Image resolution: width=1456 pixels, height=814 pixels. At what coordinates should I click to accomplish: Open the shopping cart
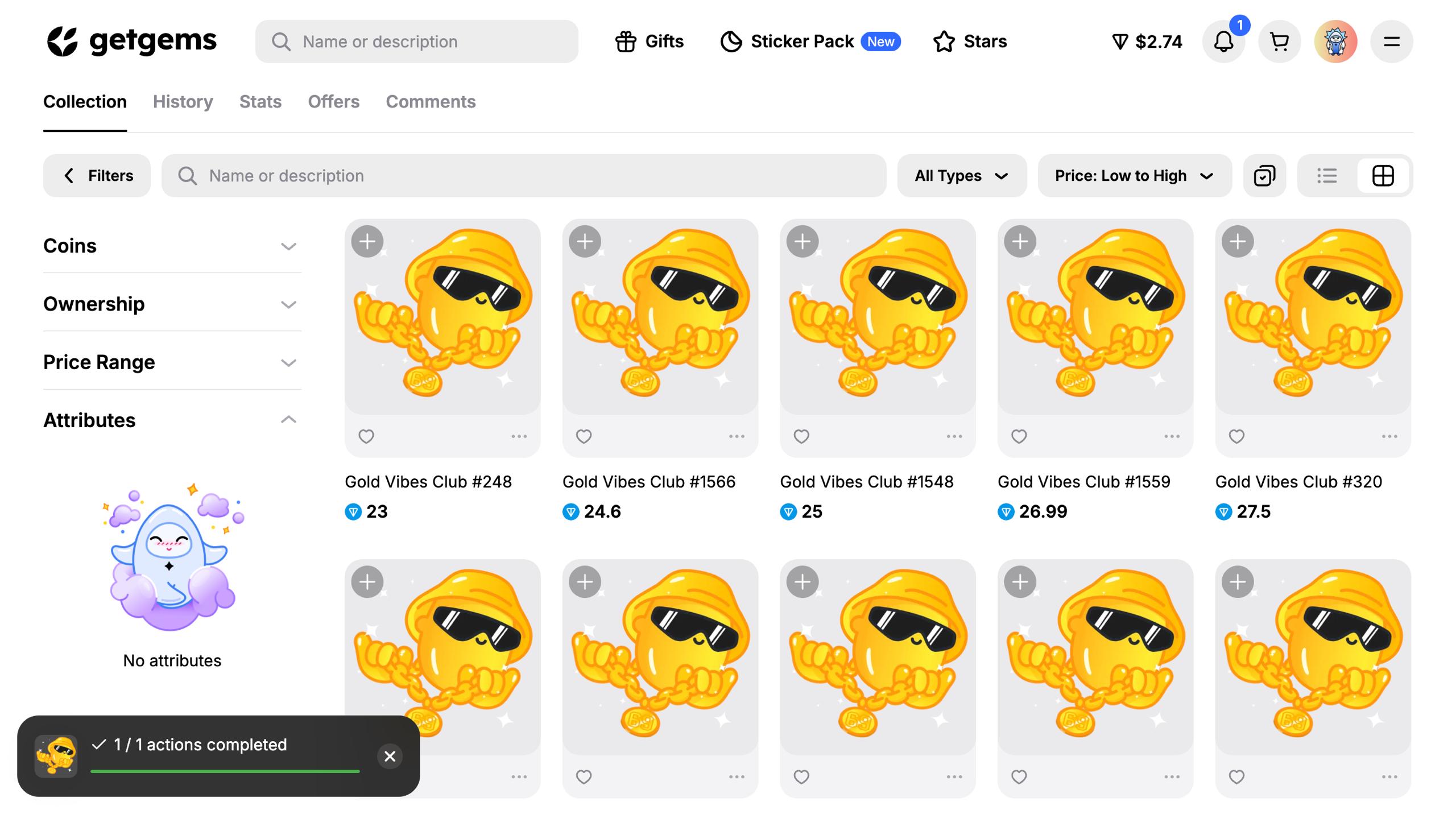(1279, 42)
